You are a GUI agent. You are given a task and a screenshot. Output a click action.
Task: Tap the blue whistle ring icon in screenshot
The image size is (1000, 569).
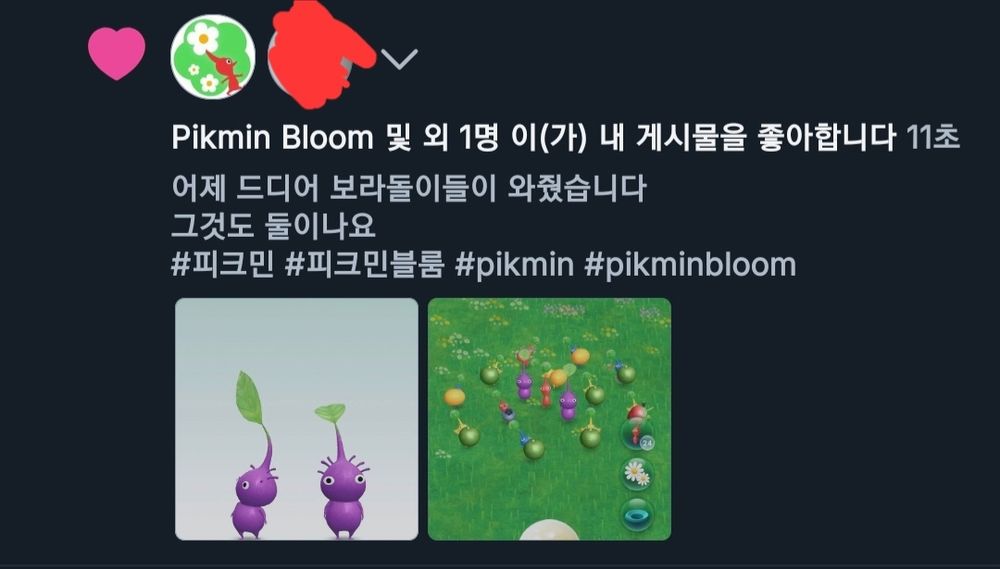[636, 514]
